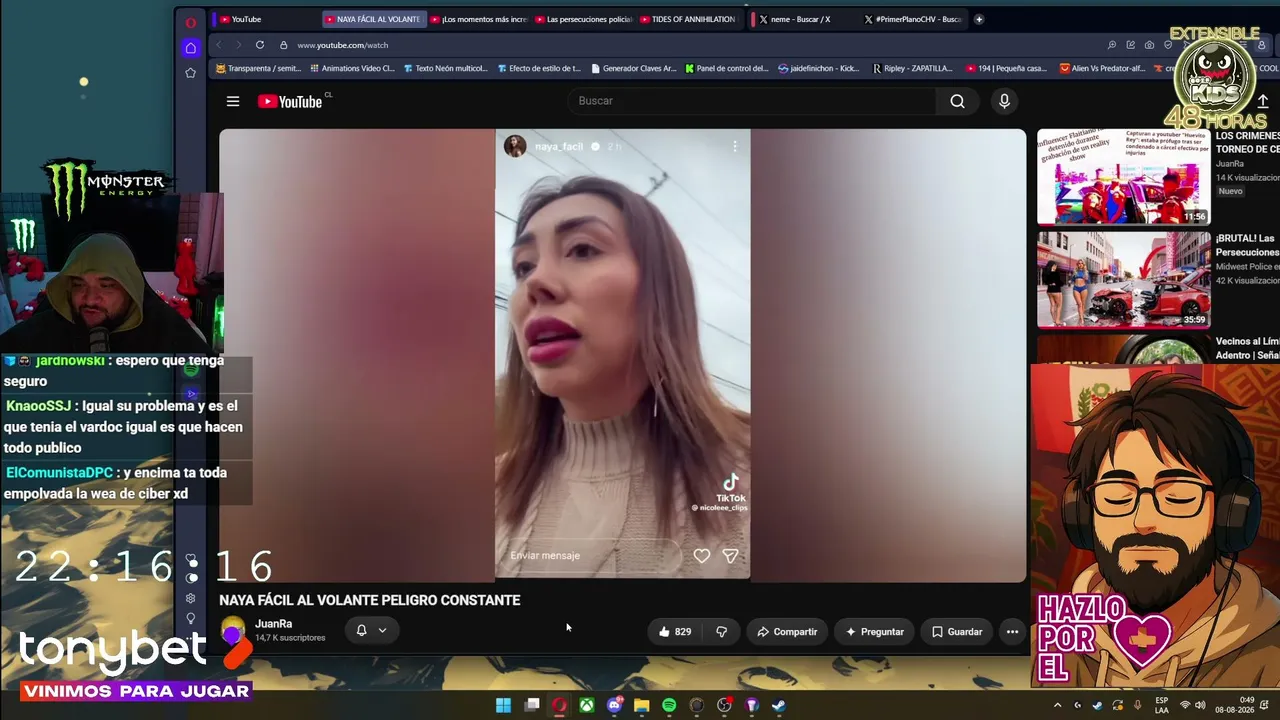Click the Compartir share button

tap(787, 632)
